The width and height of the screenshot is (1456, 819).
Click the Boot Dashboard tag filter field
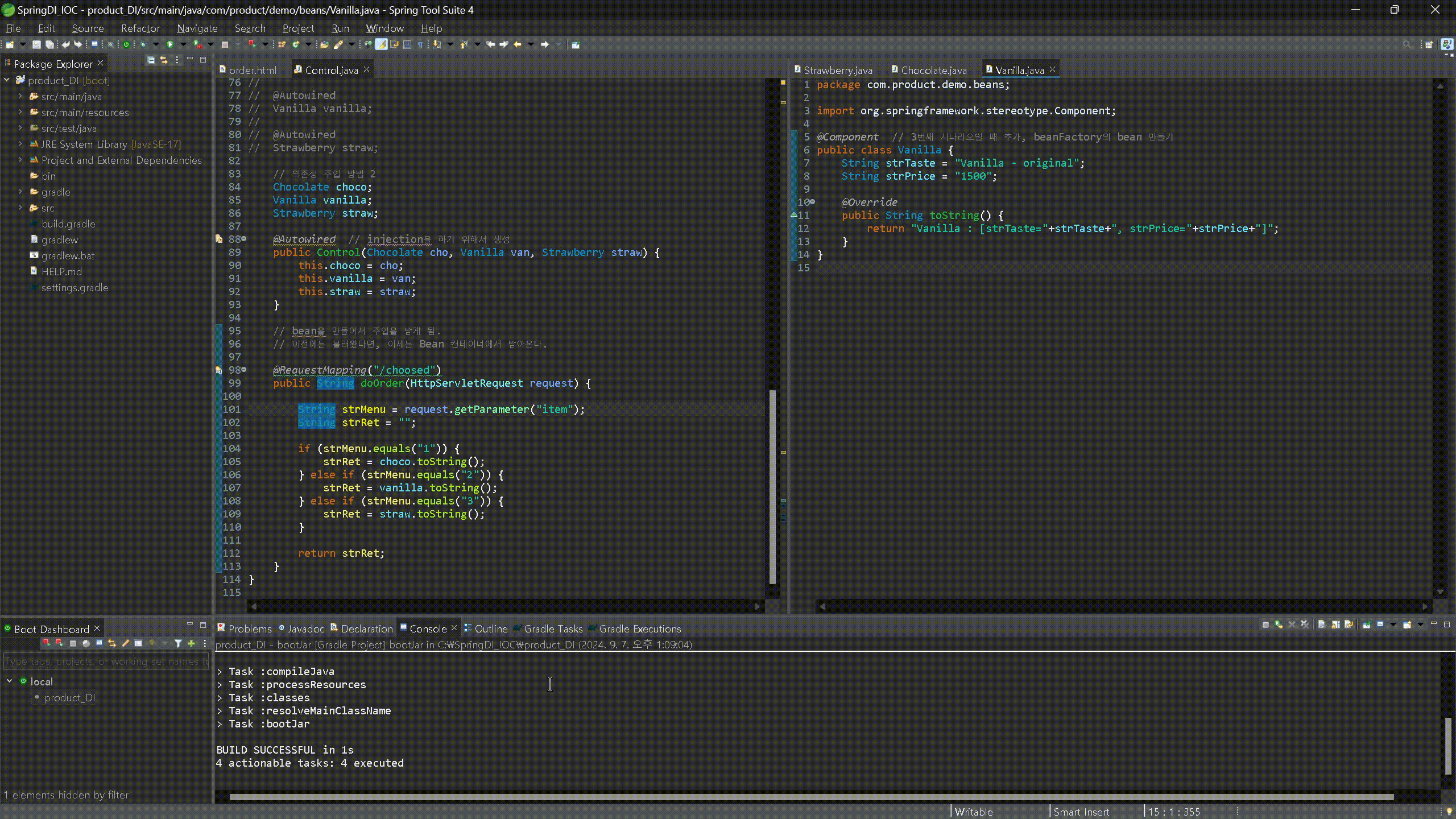point(105,661)
